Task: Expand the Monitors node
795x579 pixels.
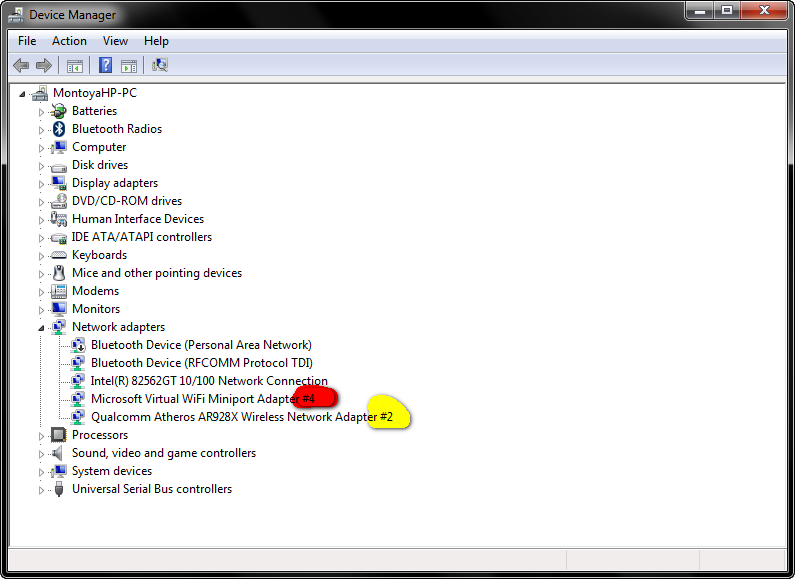Action: tap(41, 310)
